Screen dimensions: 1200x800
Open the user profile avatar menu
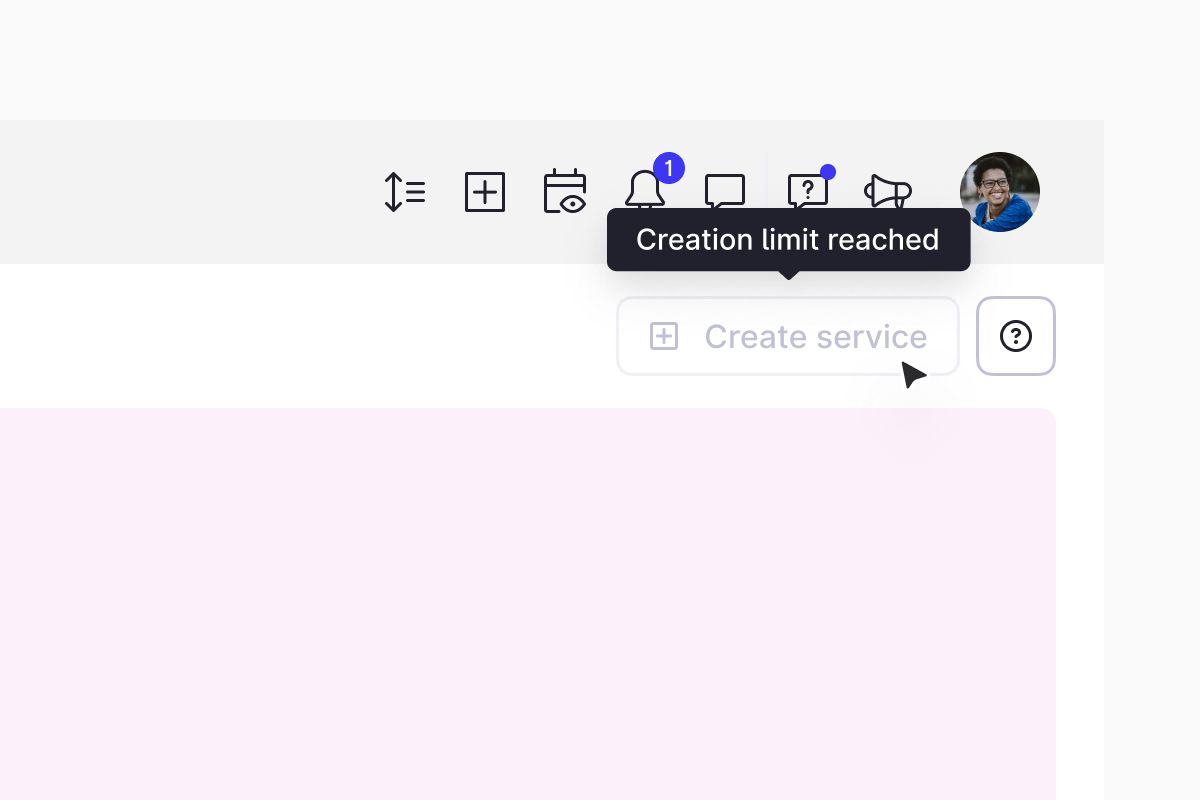coord(1000,192)
